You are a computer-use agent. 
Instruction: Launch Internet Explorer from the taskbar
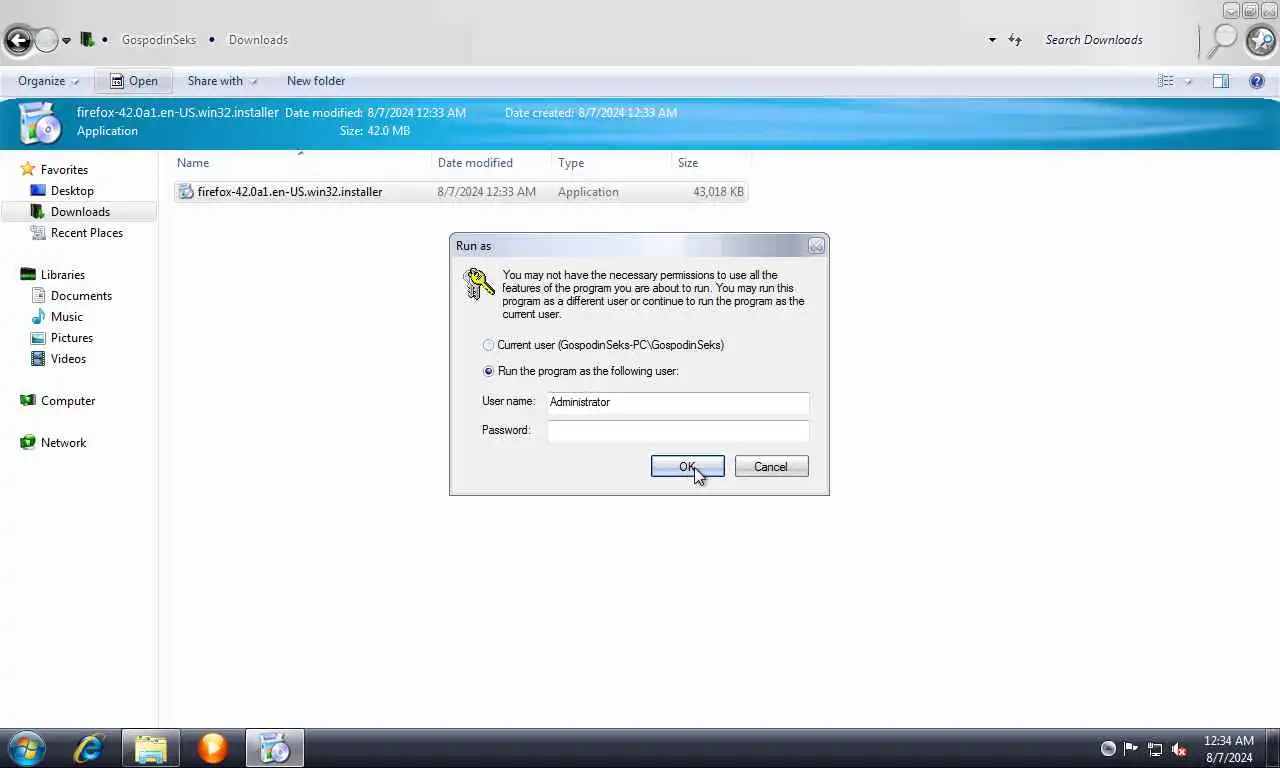tap(89, 748)
